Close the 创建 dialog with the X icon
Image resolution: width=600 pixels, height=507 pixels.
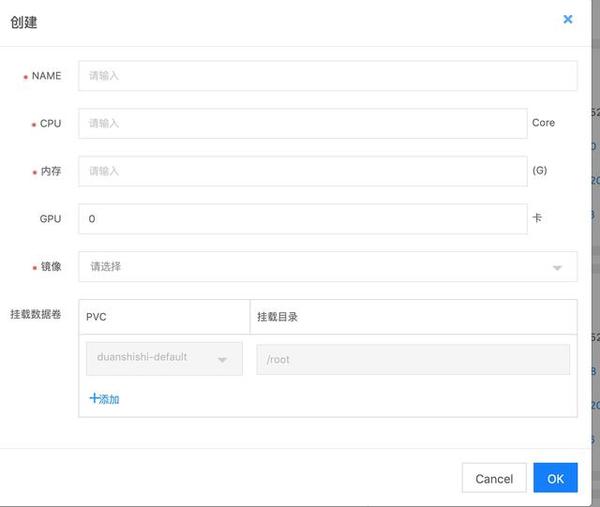pyautogui.click(x=568, y=19)
